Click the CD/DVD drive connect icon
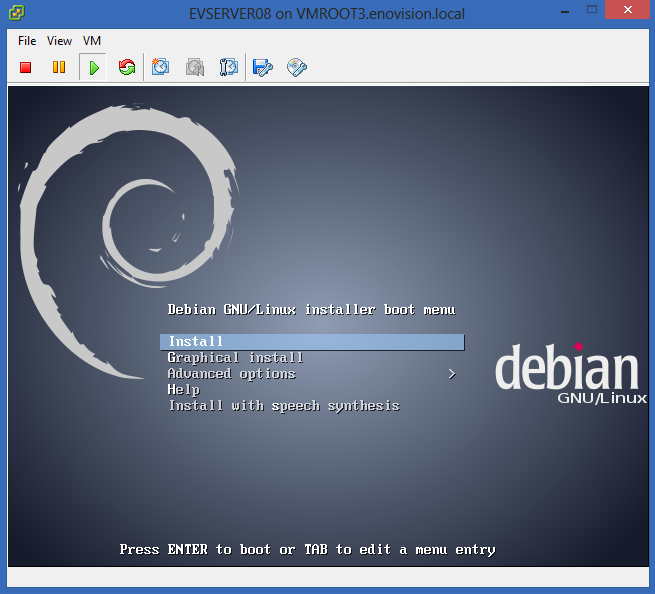The image size is (655, 594). coord(297,67)
